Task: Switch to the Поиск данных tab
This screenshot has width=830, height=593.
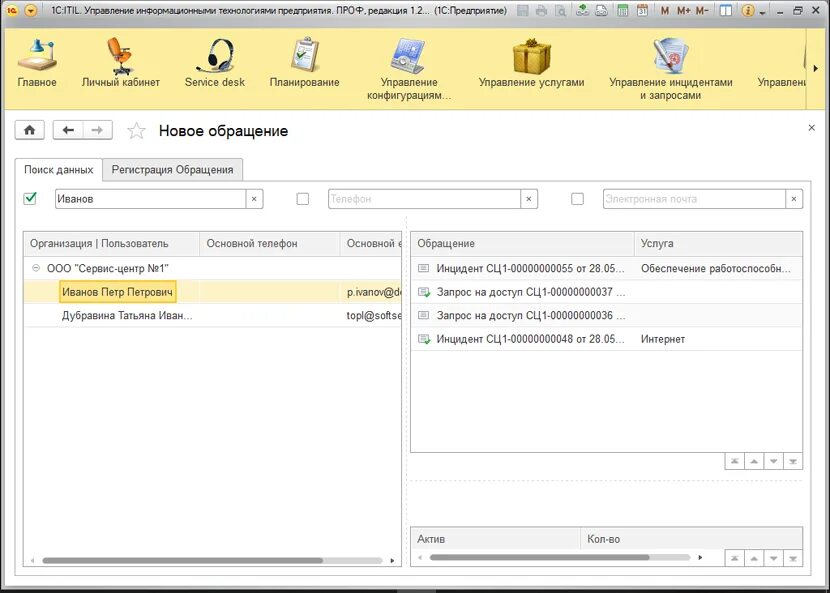Action: [x=58, y=170]
